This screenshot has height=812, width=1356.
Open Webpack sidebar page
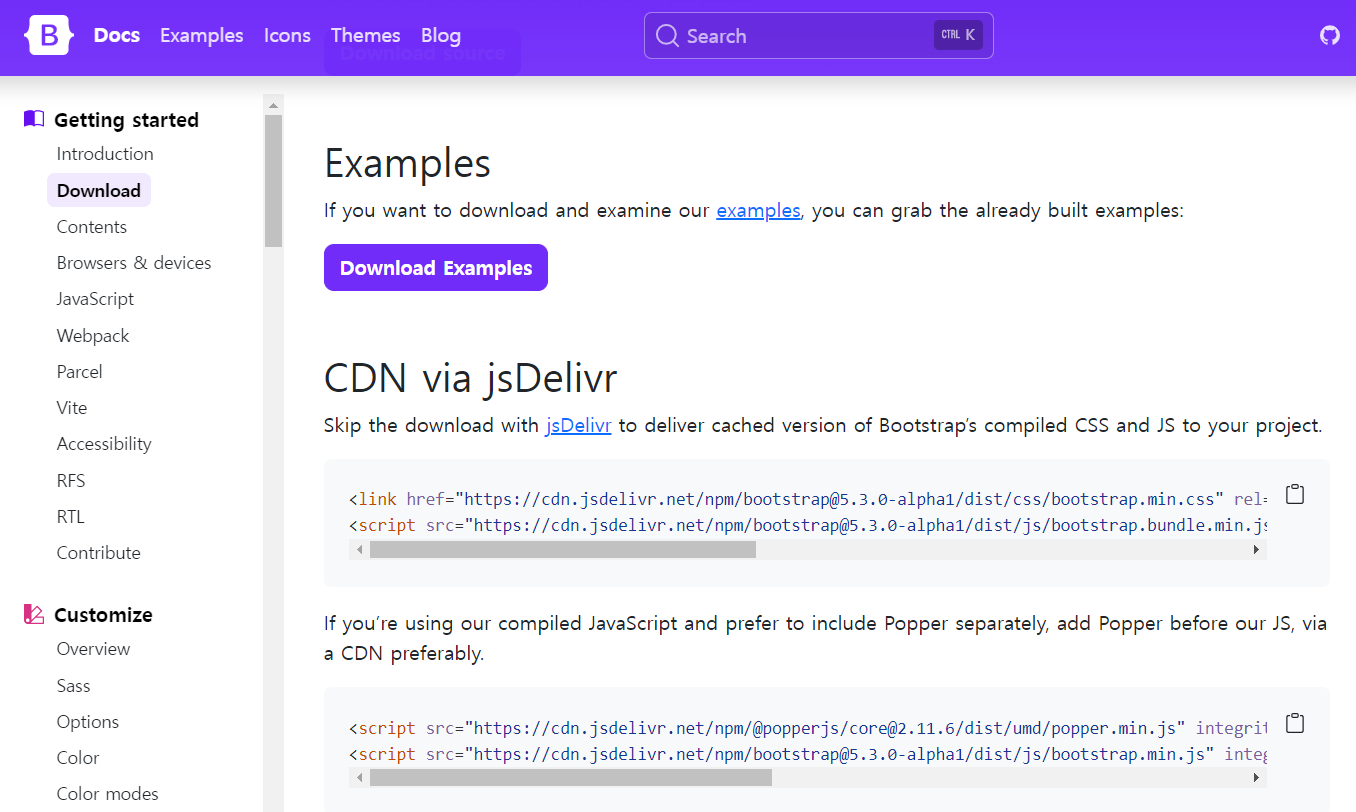click(x=93, y=336)
